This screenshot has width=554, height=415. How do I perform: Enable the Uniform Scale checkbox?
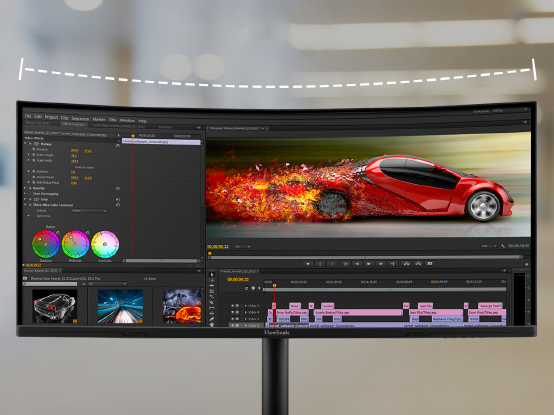[x=72, y=167]
